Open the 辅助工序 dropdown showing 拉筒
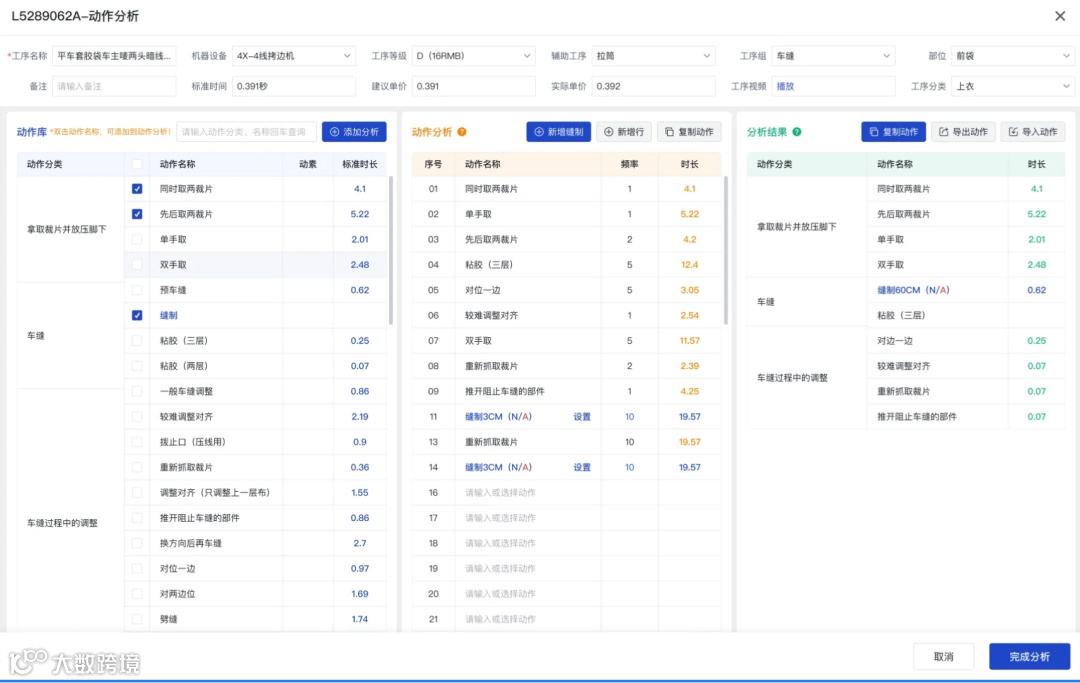The width and height of the screenshot is (1080, 683). [653, 56]
